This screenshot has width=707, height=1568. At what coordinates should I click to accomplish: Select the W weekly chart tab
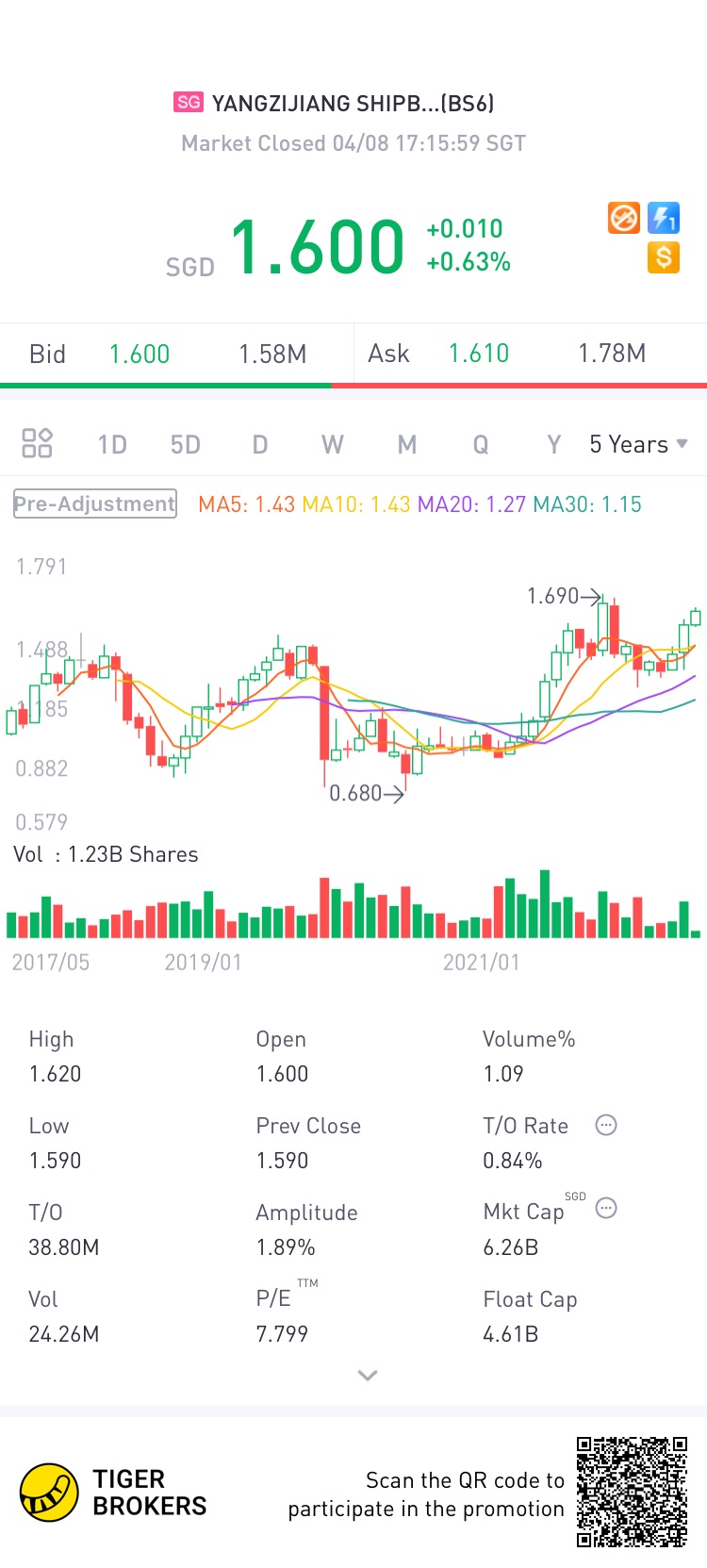click(x=333, y=444)
